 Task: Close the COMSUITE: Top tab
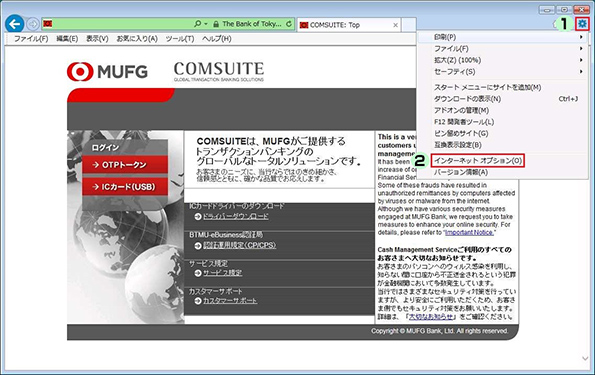395,25
